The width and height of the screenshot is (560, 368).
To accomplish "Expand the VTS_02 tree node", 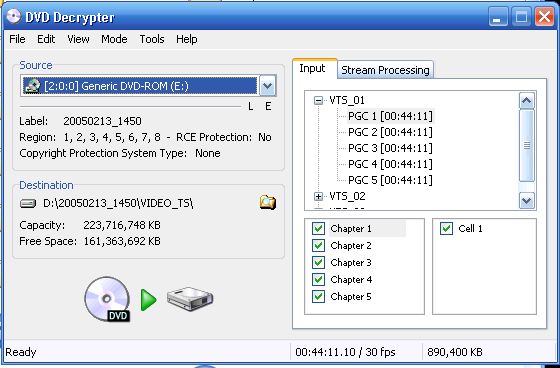I will 318,196.
